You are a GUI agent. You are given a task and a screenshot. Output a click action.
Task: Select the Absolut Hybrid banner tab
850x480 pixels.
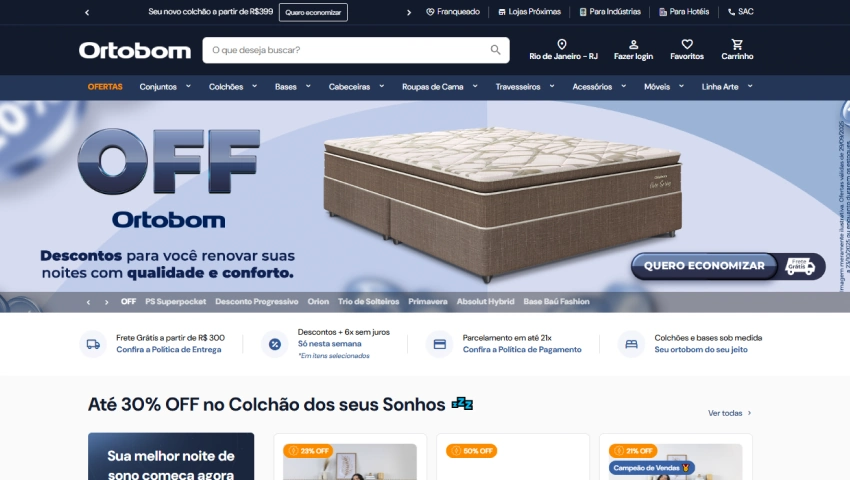(485, 302)
